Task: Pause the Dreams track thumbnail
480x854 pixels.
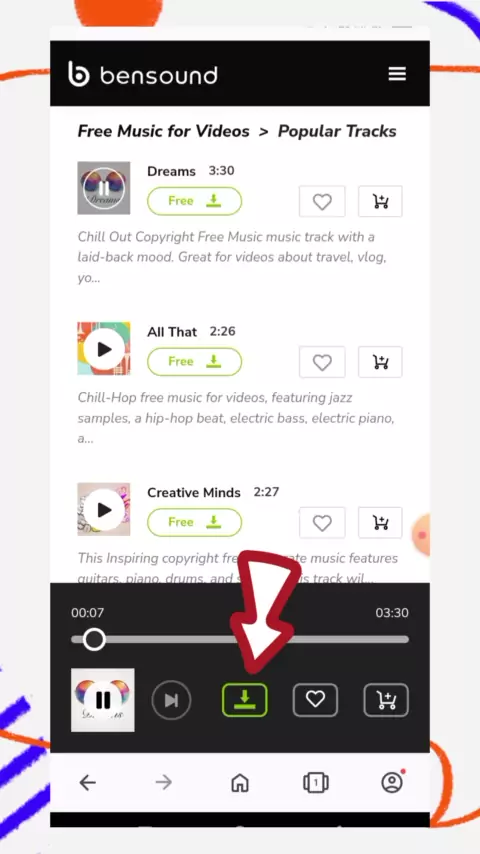Action: (x=104, y=188)
